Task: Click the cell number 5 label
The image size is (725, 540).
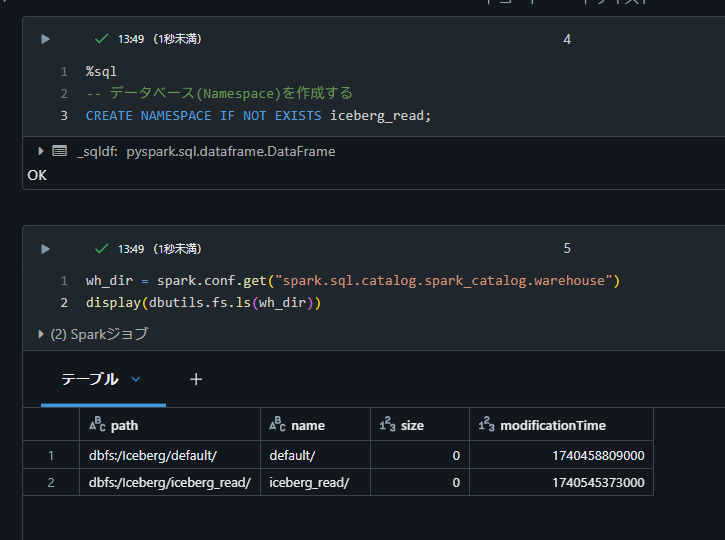Action: pyautogui.click(x=567, y=248)
